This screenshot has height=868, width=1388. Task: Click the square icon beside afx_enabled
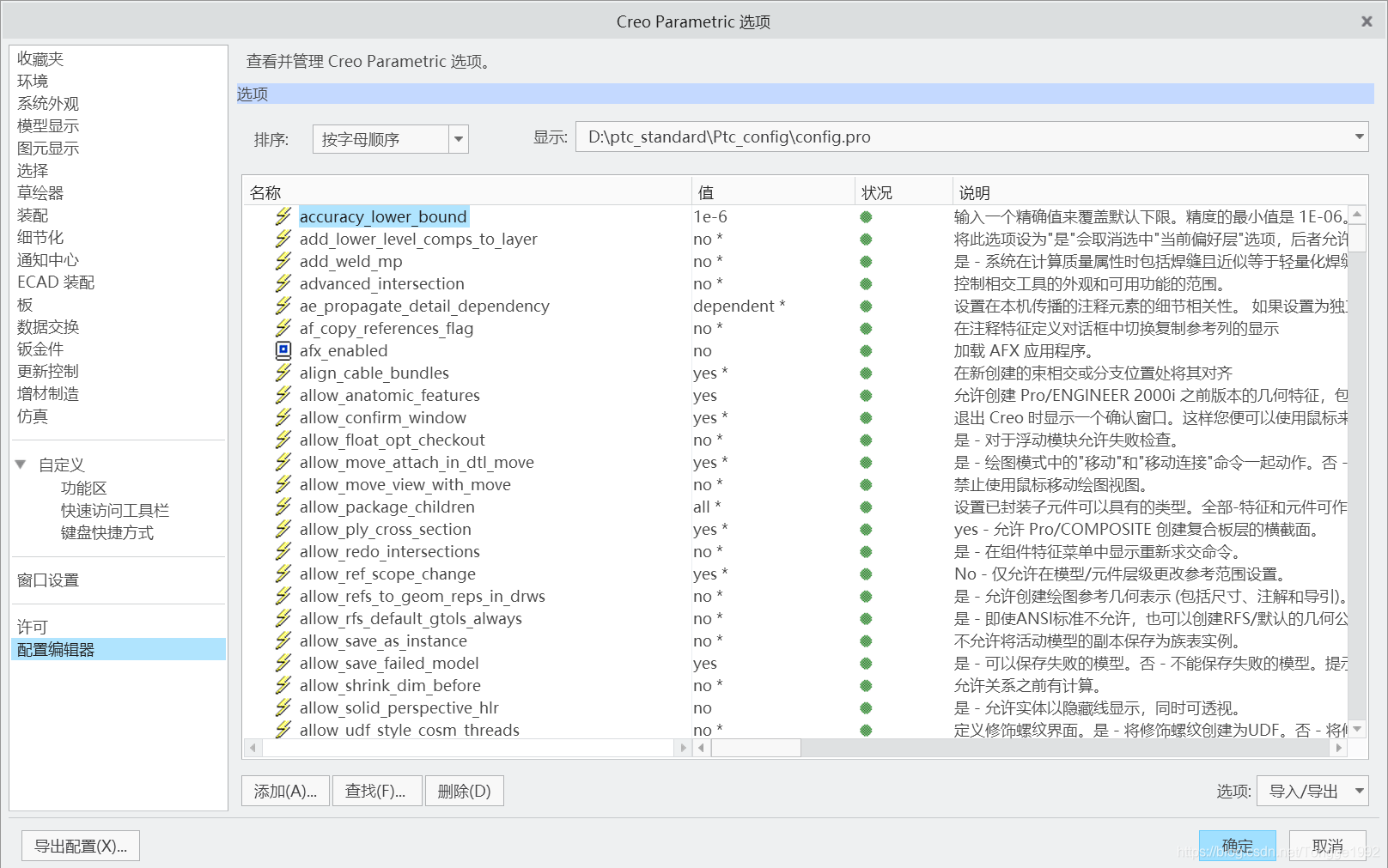click(283, 350)
